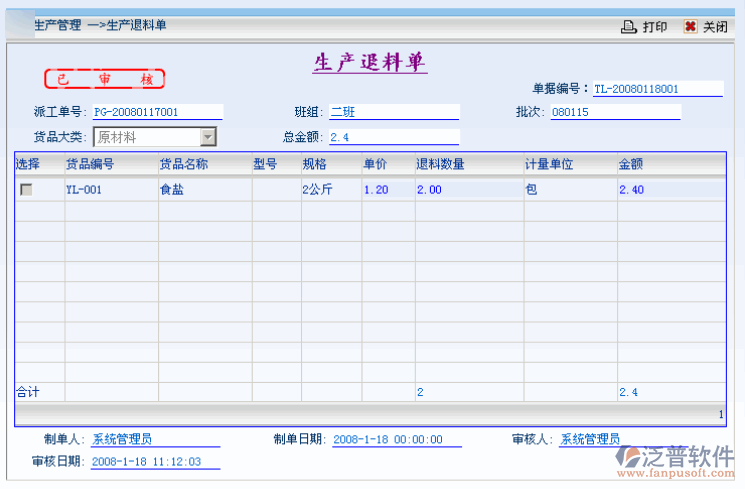Click the red X close icon
745x489 pixels.
click(690, 27)
